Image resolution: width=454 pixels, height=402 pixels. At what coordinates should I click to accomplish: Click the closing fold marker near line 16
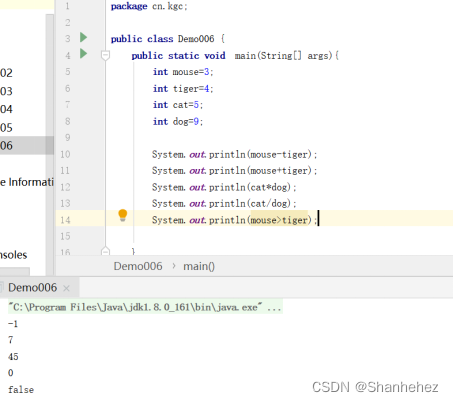105,251
